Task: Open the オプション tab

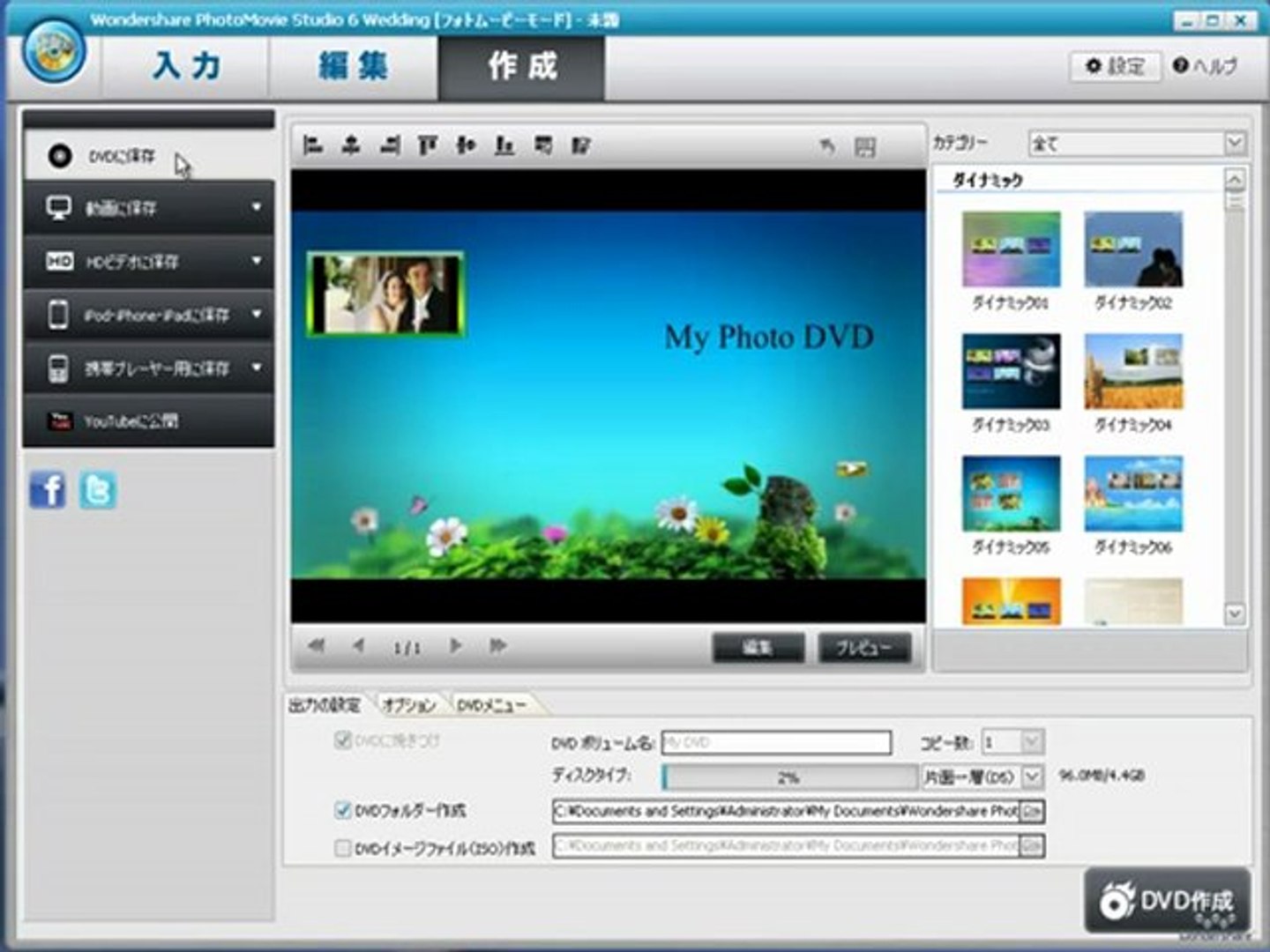Action: tap(408, 704)
